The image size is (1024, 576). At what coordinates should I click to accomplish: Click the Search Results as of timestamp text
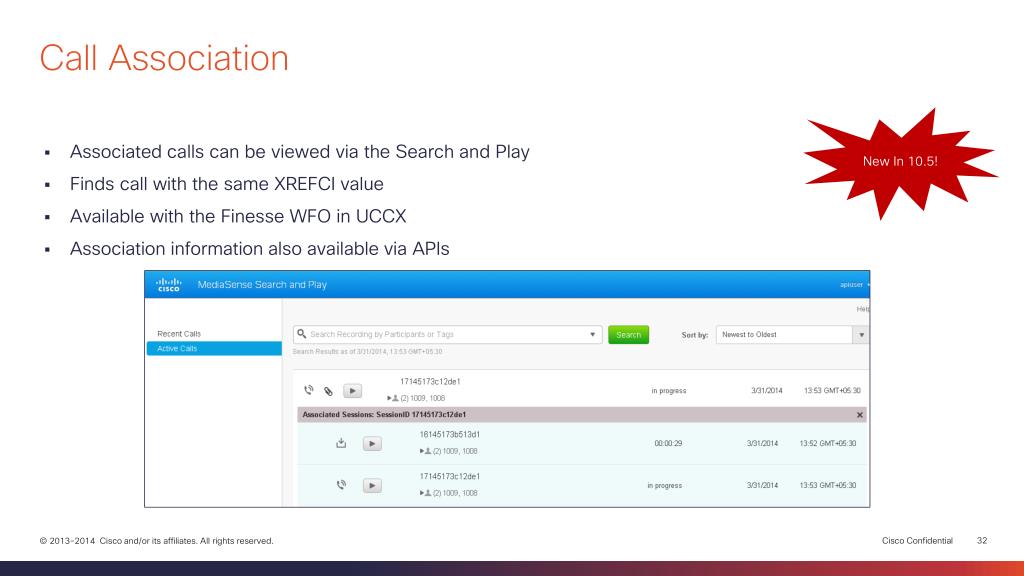point(367,351)
